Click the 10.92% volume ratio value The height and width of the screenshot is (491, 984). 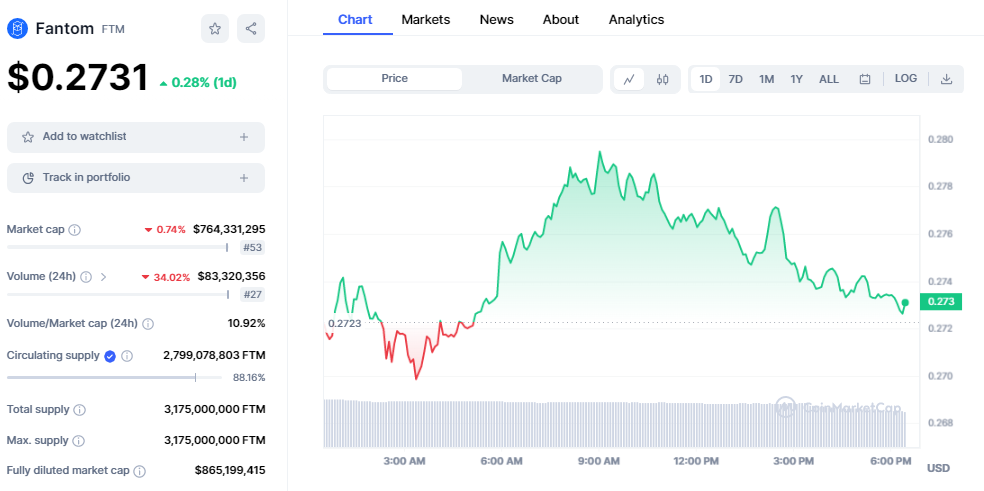point(246,323)
